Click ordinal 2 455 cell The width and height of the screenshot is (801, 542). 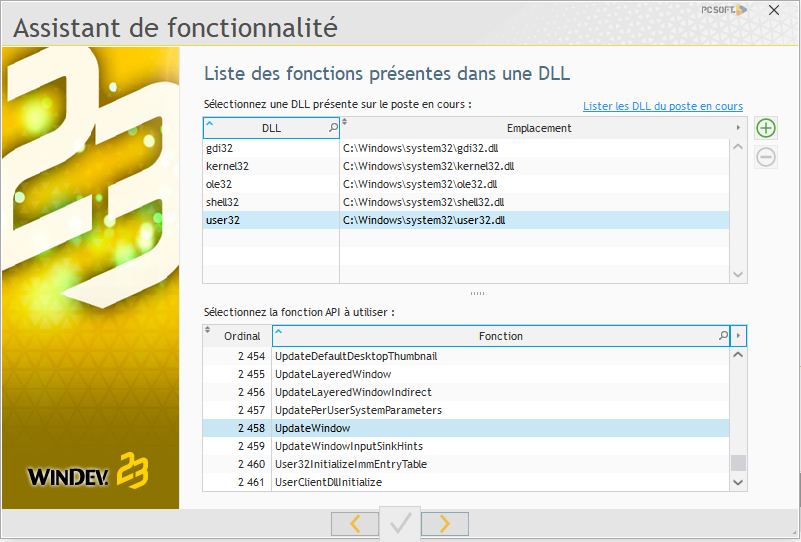(238, 374)
